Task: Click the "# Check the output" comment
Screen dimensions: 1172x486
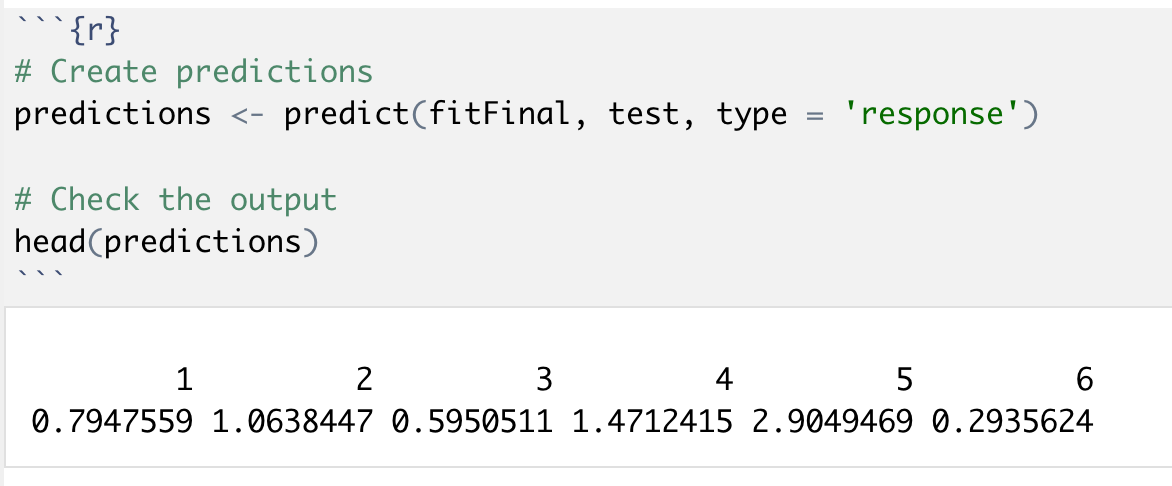Action: click(175, 200)
